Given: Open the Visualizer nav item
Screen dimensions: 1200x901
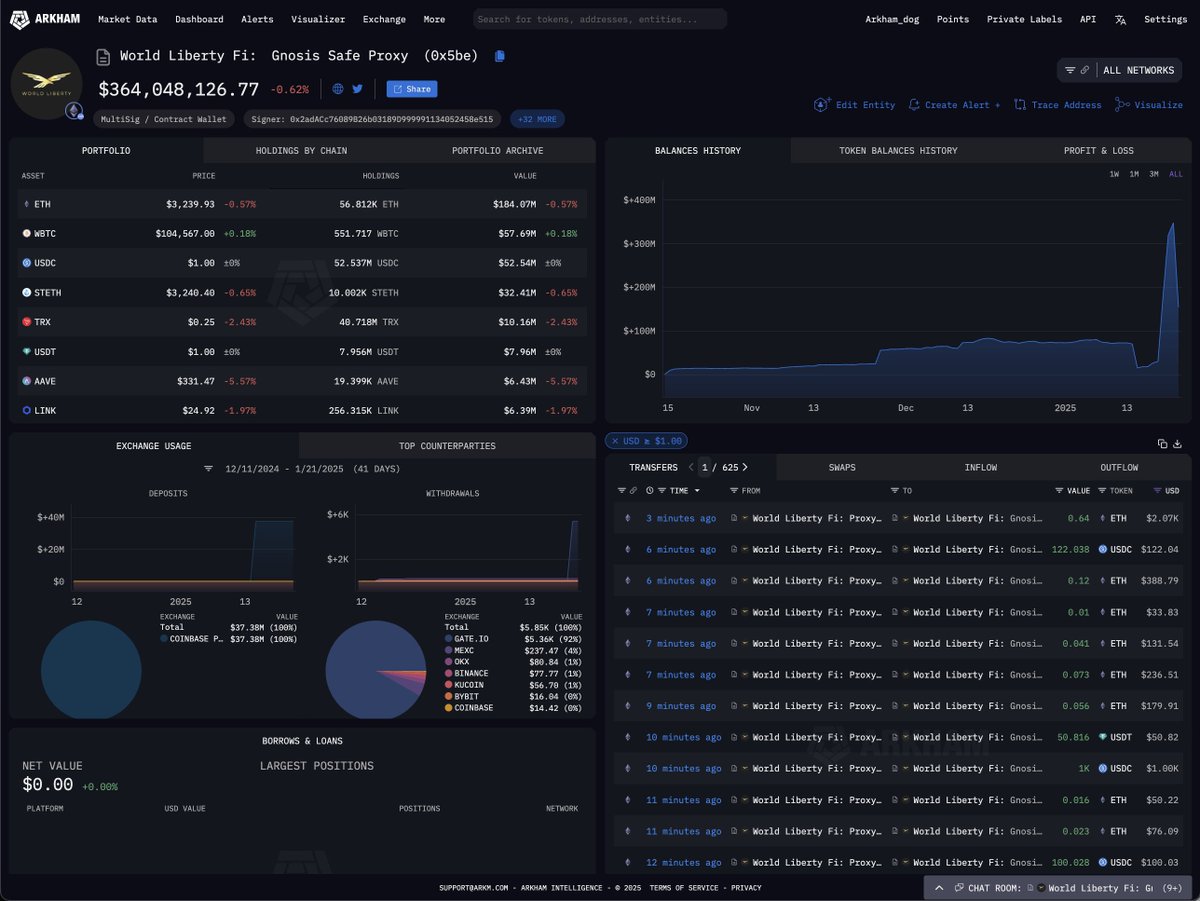Looking at the screenshot, I should click(318, 19).
